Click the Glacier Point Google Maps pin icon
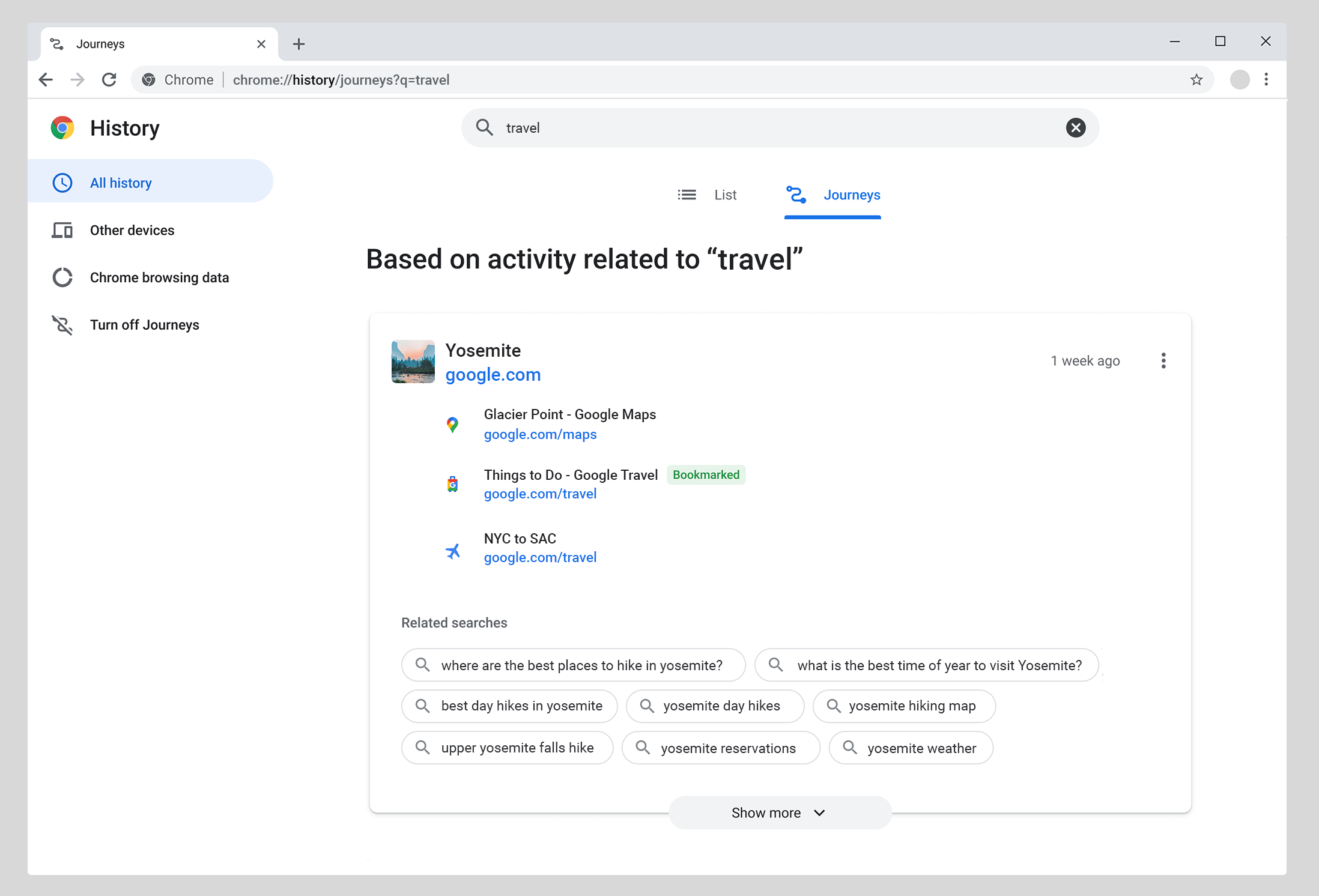 (x=452, y=425)
